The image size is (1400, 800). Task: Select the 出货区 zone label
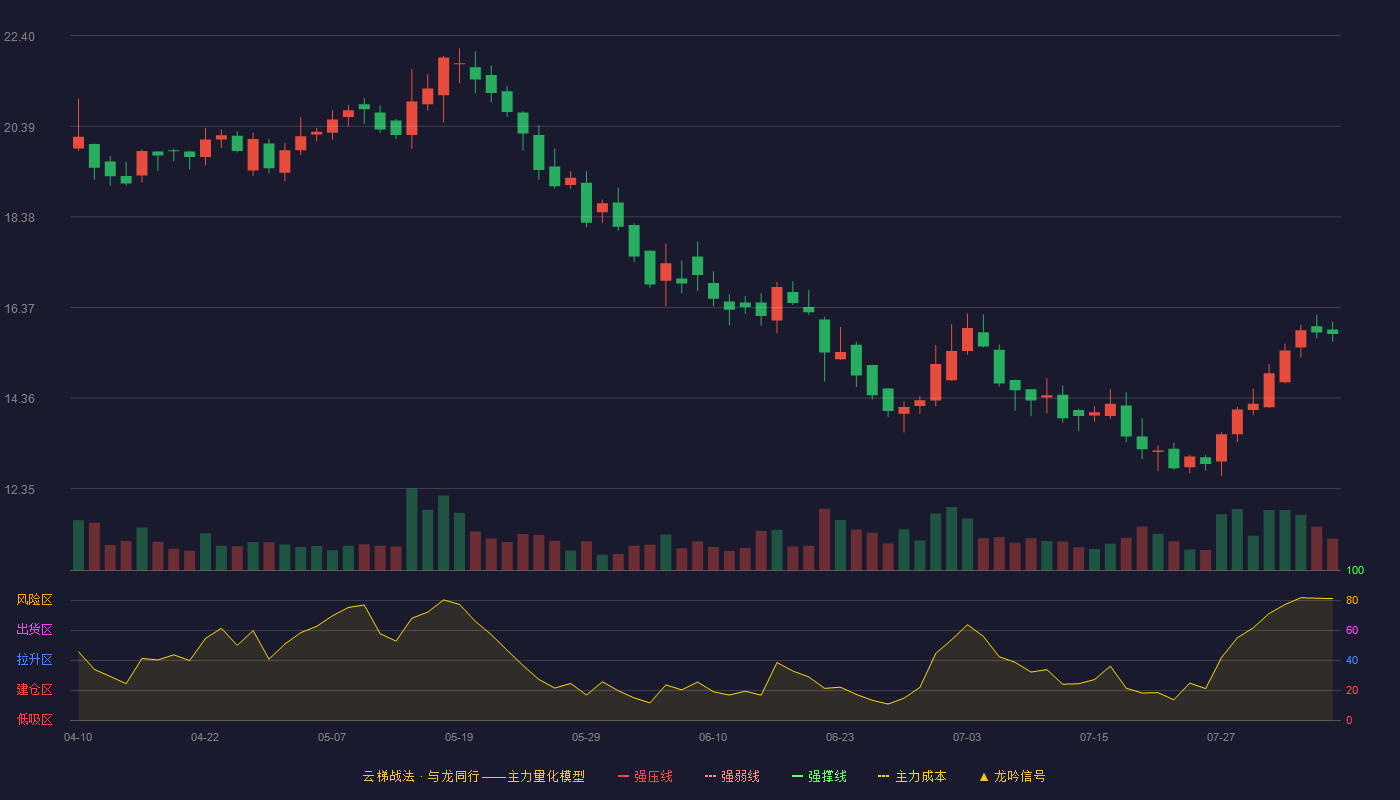point(34,630)
